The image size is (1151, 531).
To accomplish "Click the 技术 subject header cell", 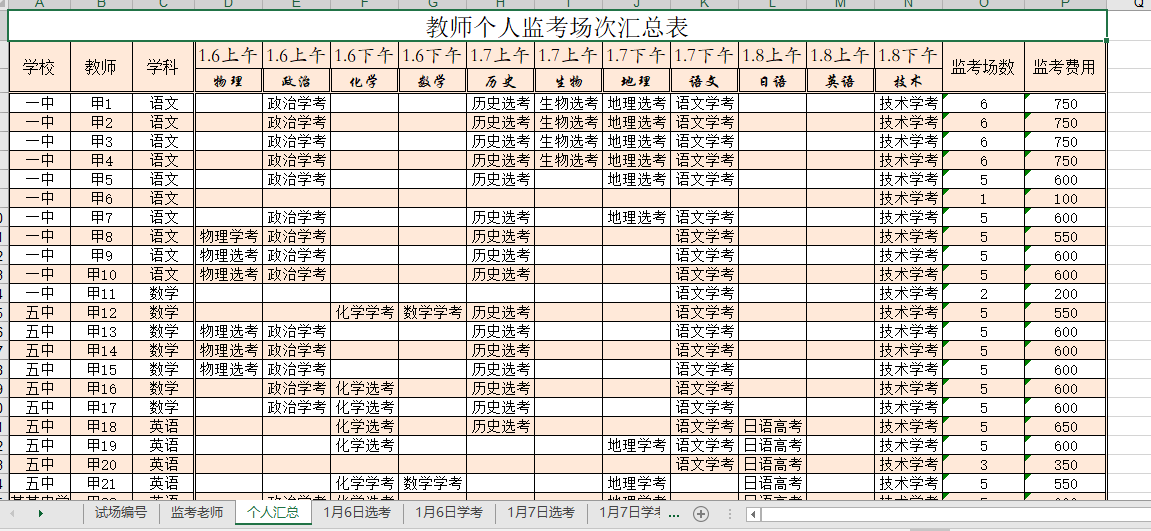I will click(908, 81).
